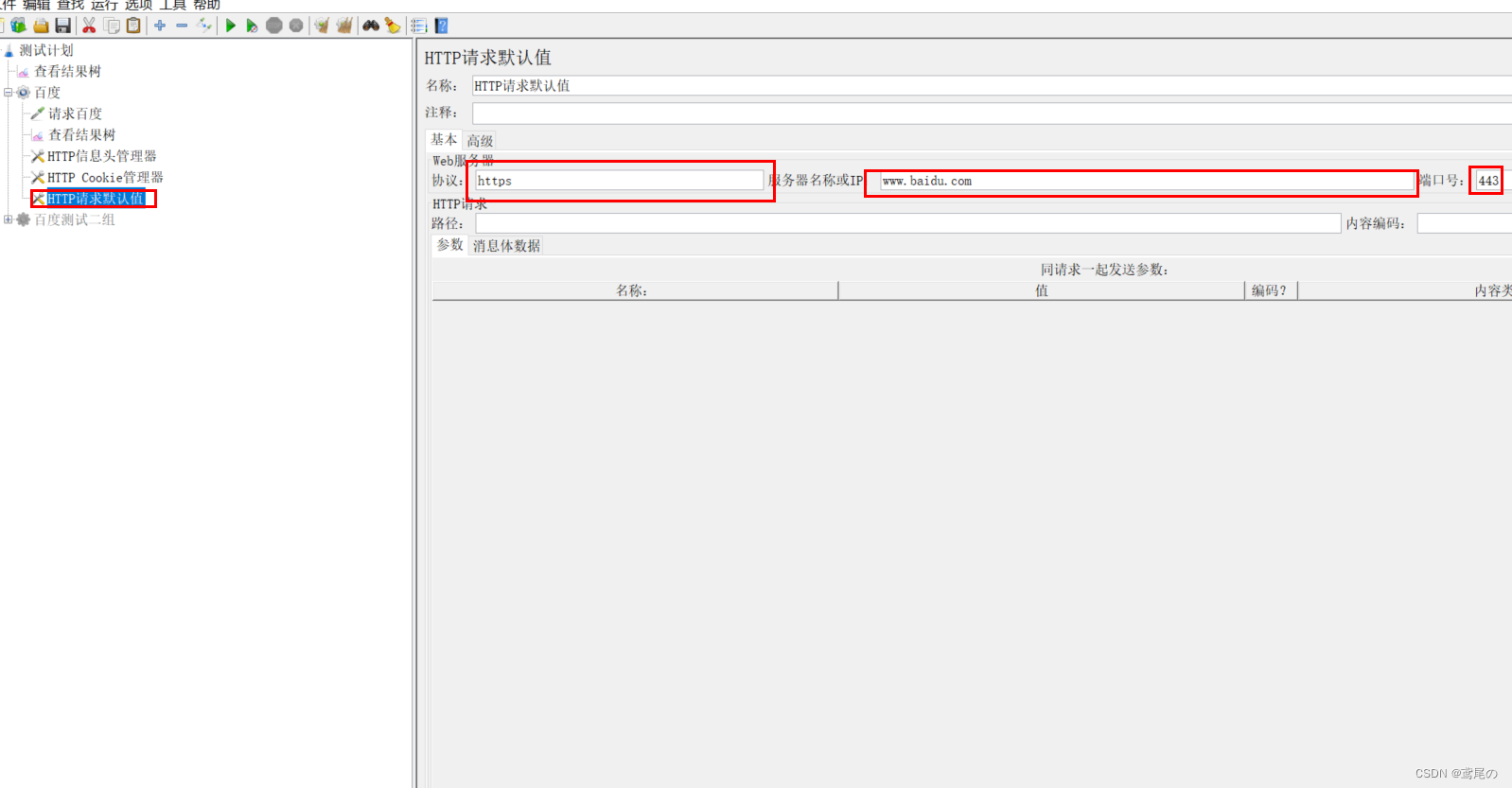Open the Function Helper list icon
Image resolution: width=1512 pixels, height=788 pixels.
[419, 26]
